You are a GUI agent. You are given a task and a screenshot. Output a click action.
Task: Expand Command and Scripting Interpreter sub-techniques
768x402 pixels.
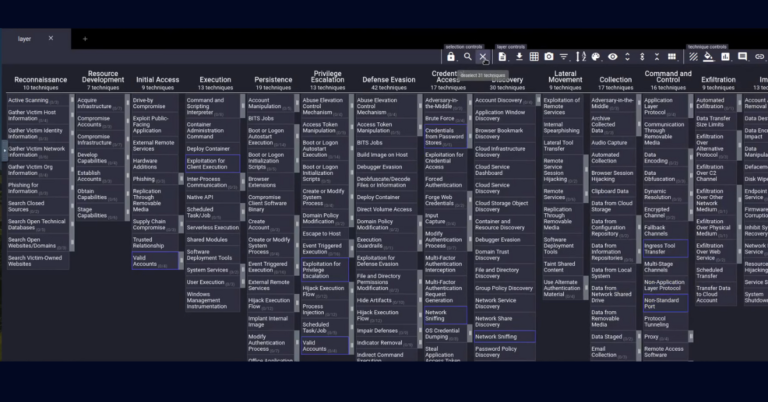point(242,106)
